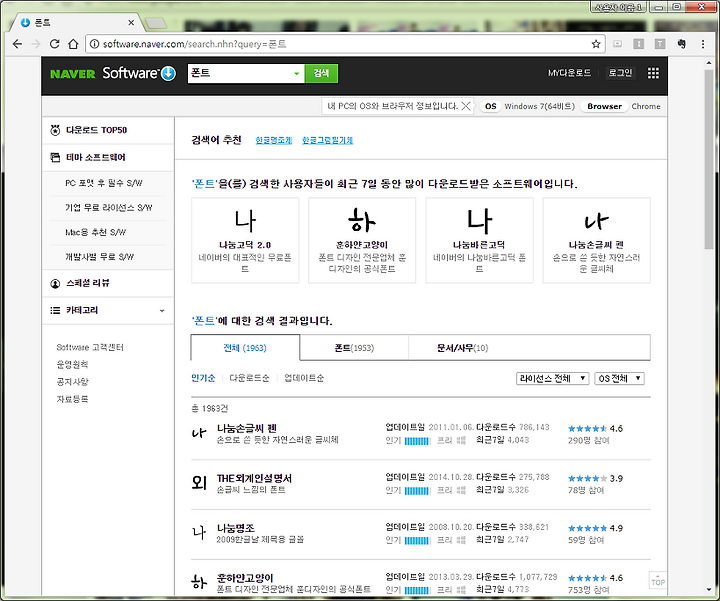Image resolution: width=720 pixels, height=601 pixels.
Task: Click the page vertical scrollbar thumb
Action: 709,160
